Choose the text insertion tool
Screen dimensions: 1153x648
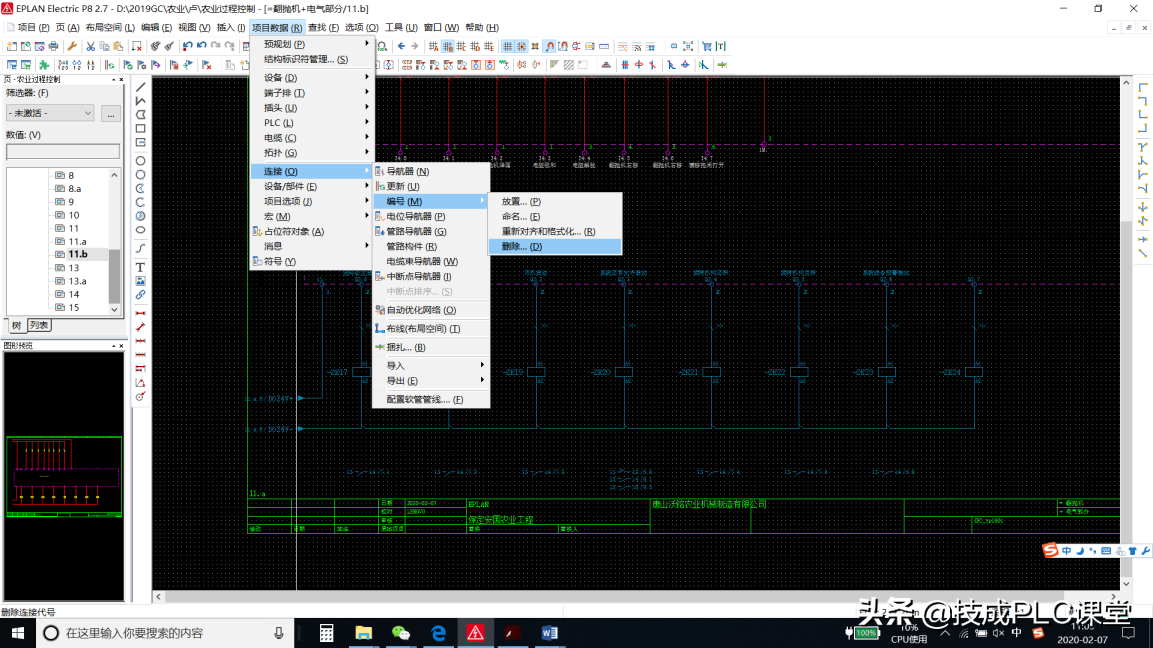pyautogui.click(x=140, y=267)
